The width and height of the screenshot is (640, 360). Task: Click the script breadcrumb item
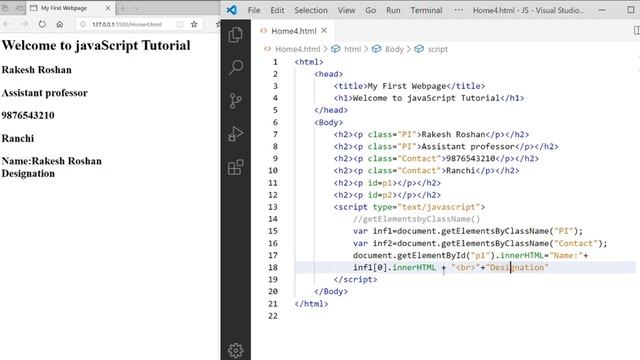438,49
